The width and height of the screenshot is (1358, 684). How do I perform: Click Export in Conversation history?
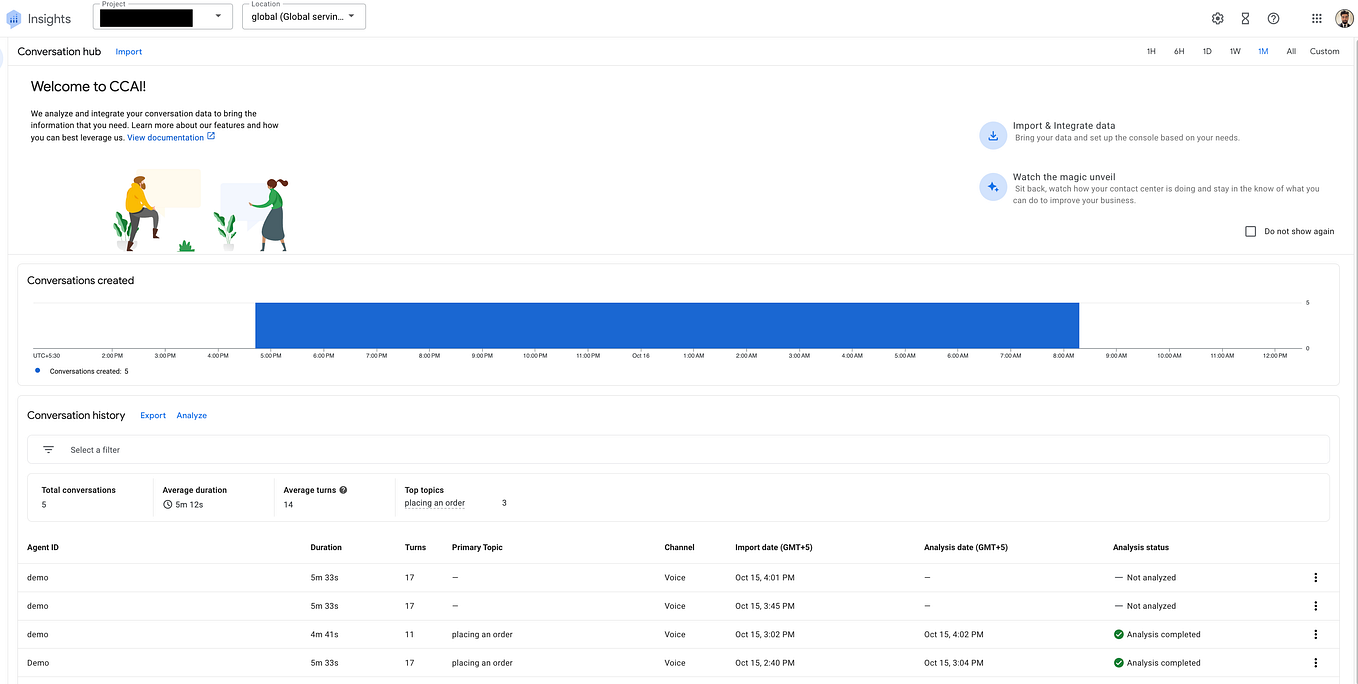coord(152,415)
